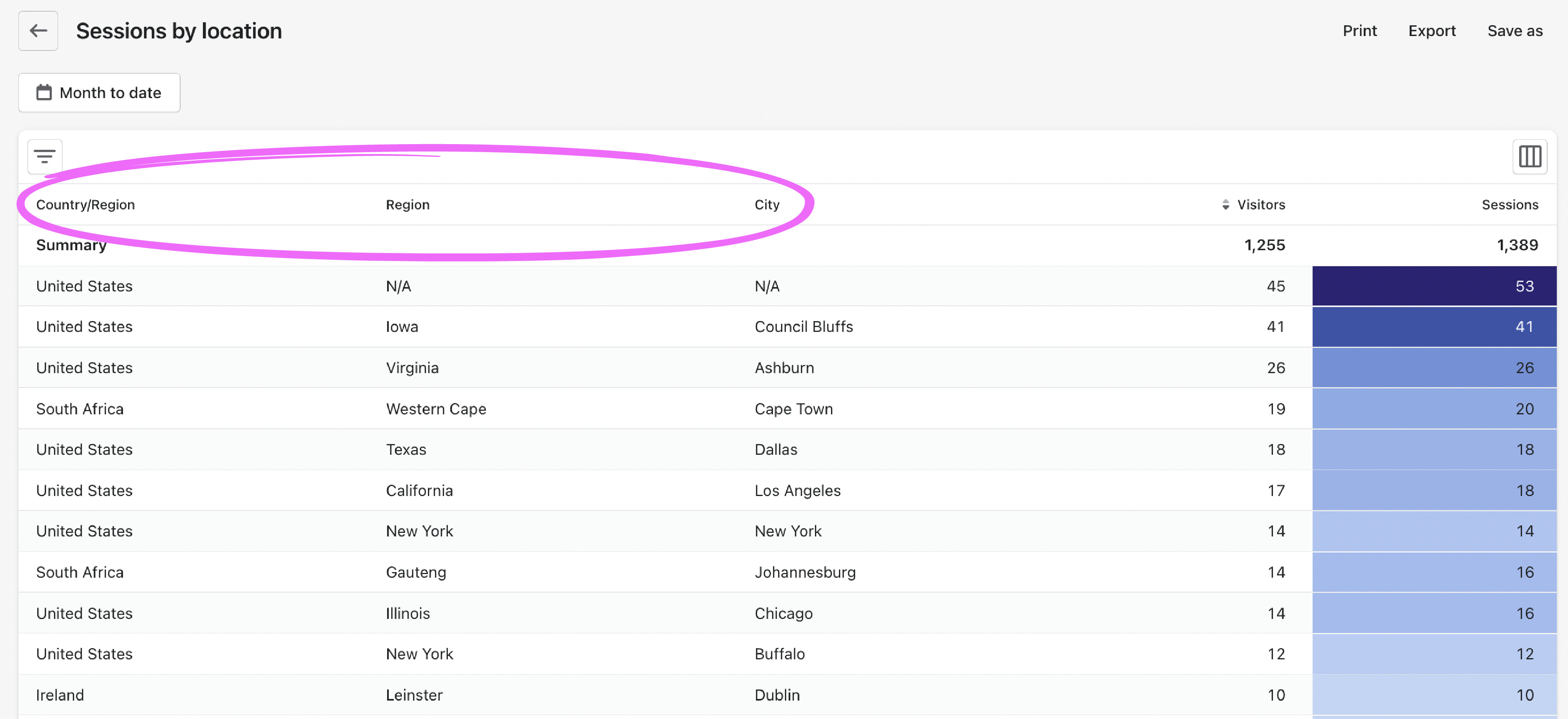
Task: Sort by the Visitors sort arrows
Action: (x=1225, y=205)
